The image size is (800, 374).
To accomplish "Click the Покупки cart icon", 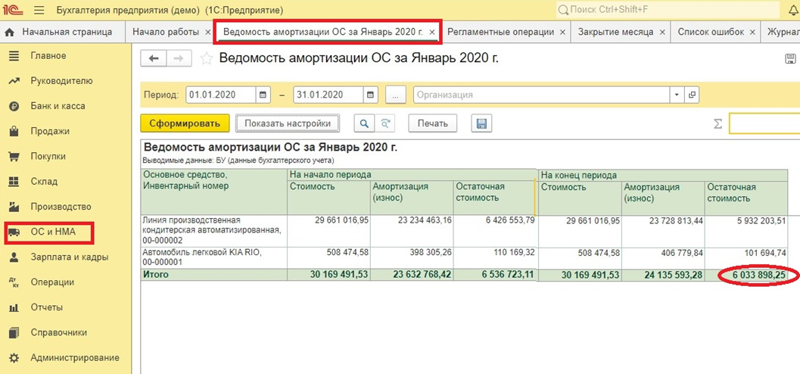I will 14,156.
